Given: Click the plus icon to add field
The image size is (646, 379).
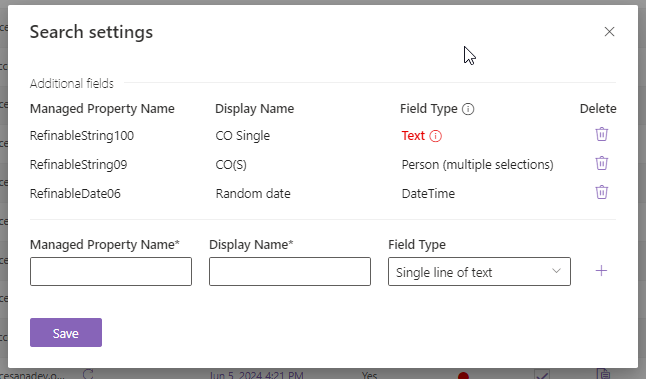Looking at the screenshot, I should tap(602, 271).
